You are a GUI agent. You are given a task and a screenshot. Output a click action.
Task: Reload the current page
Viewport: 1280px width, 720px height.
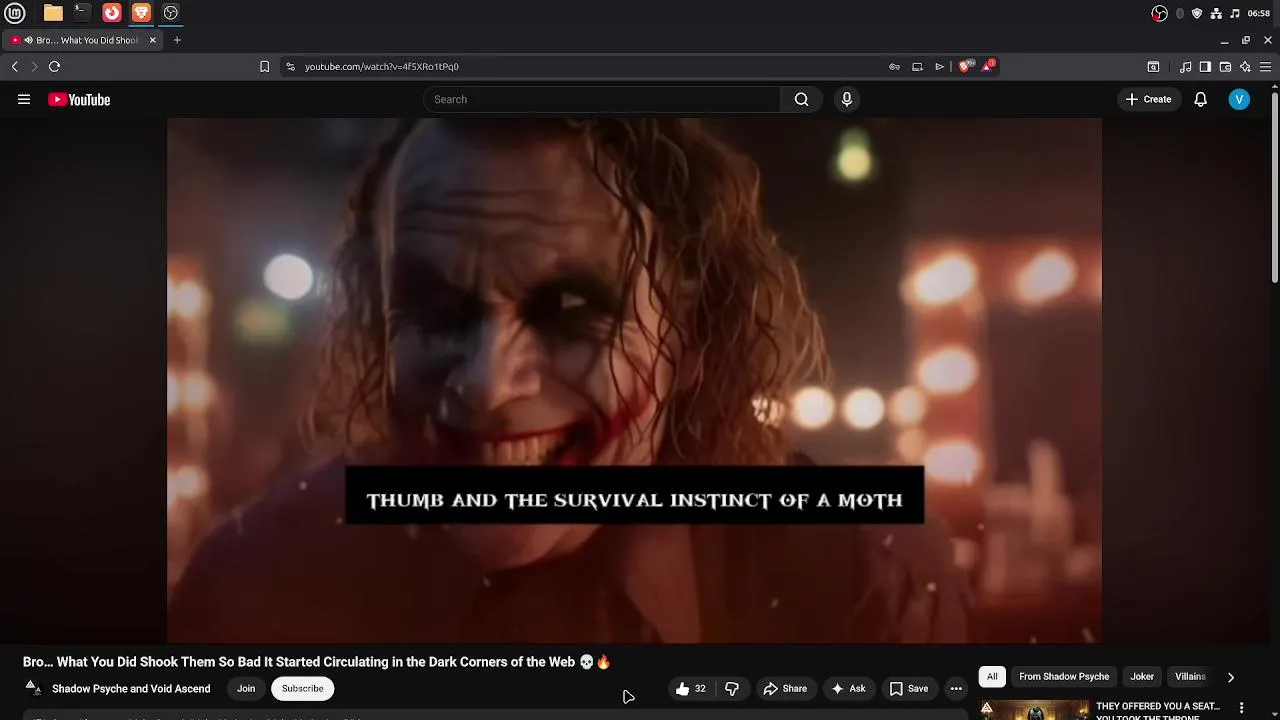tap(54, 66)
